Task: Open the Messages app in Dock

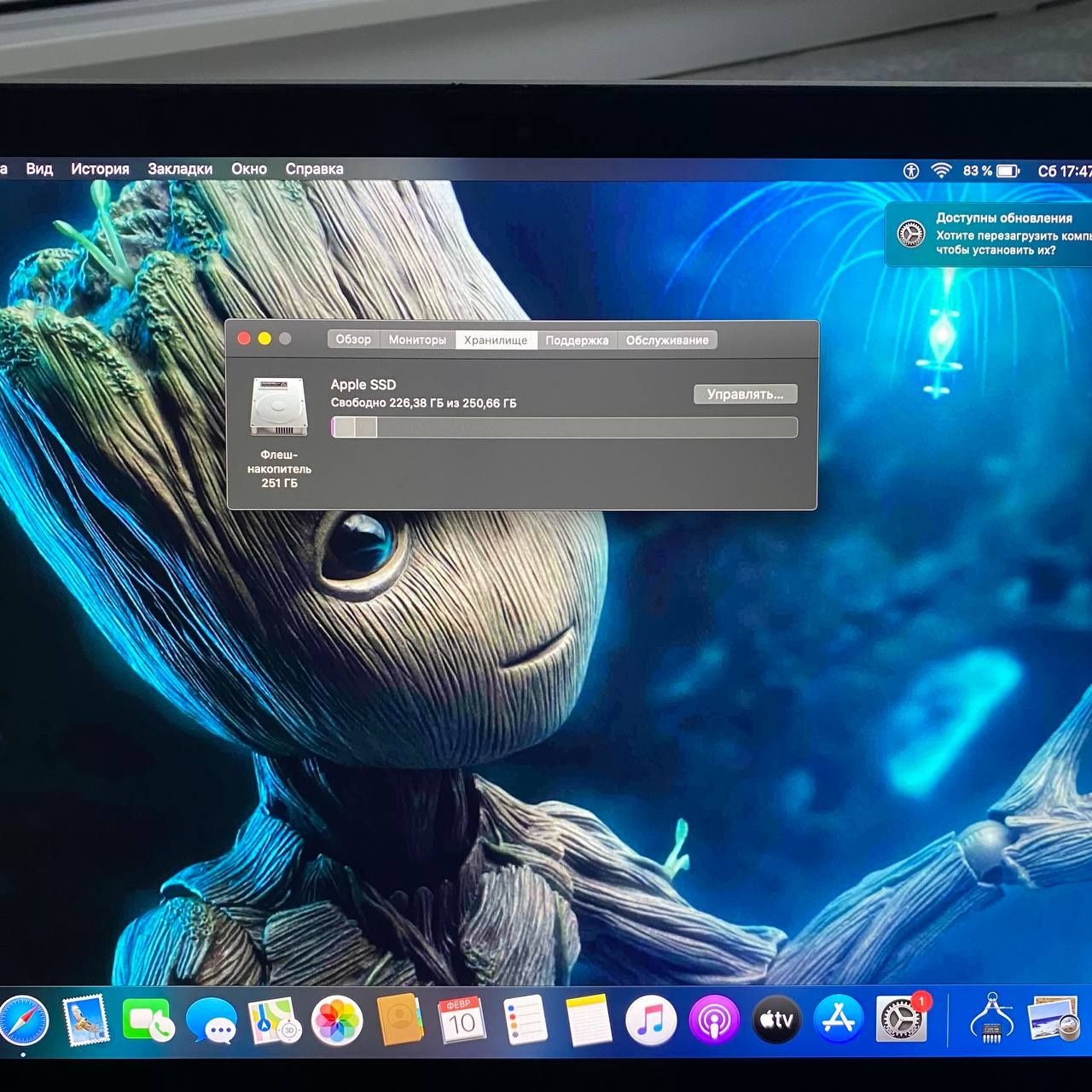Action: [x=211, y=1020]
